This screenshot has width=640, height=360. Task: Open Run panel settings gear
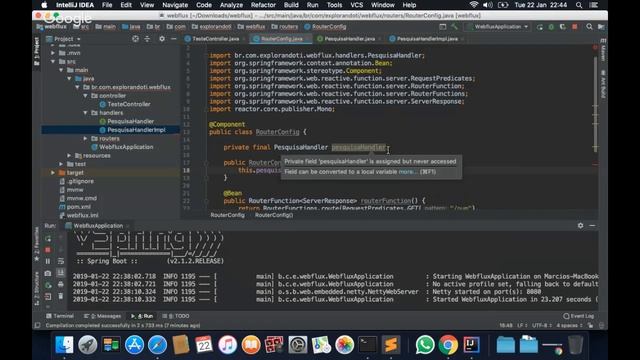click(x=580, y=225)
